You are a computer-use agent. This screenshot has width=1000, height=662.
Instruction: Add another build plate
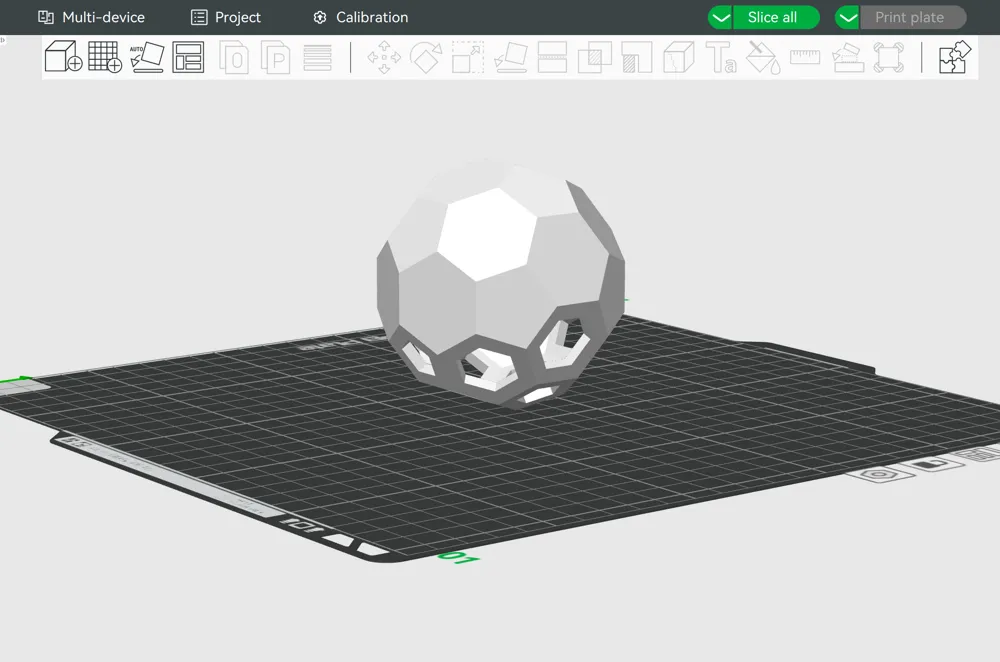103,57
